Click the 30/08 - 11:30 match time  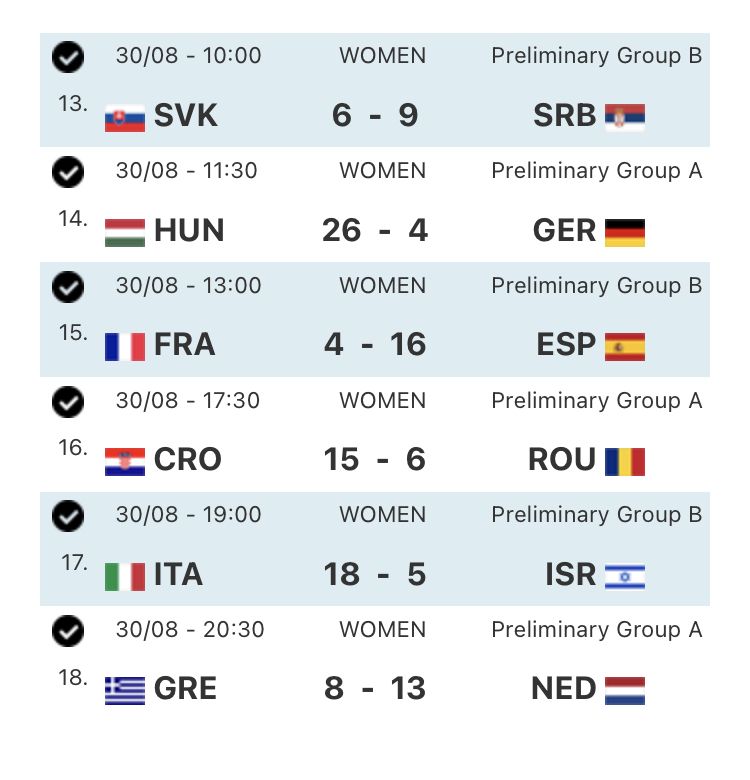(187, 171)
